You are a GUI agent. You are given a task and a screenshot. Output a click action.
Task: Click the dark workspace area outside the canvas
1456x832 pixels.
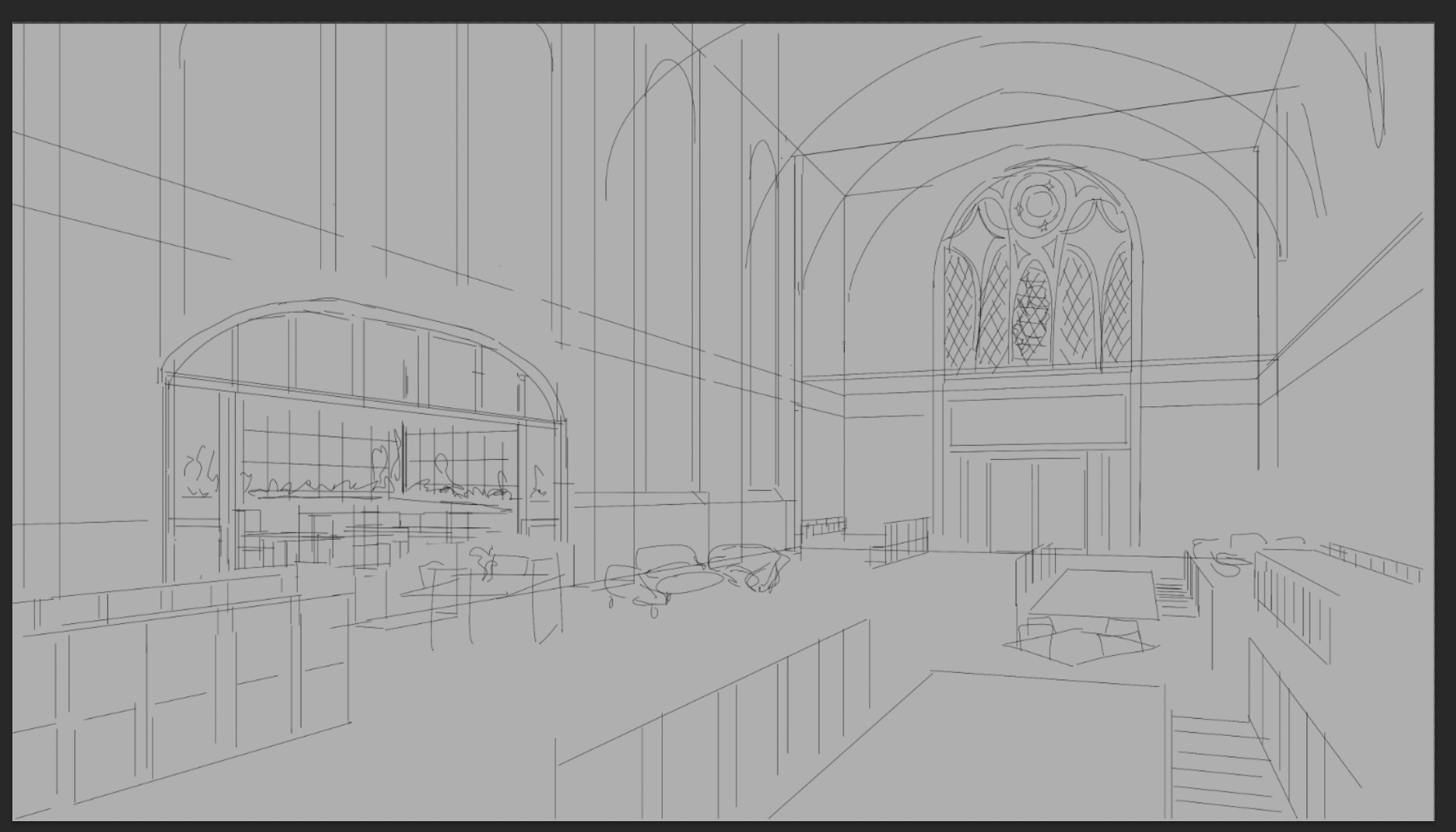[x=728, y=10]
